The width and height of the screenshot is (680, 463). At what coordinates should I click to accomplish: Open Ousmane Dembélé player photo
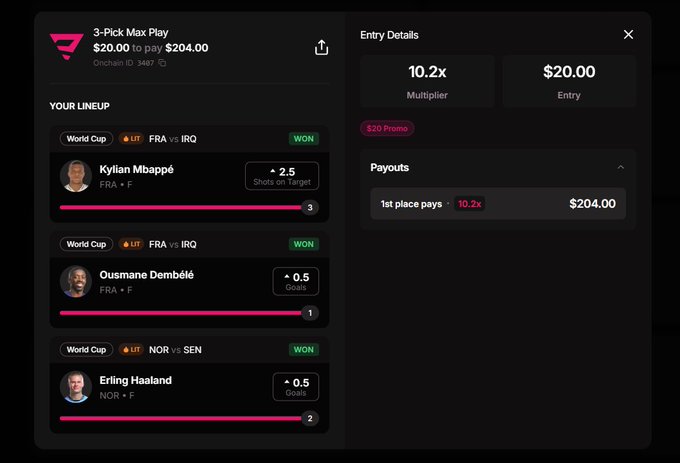76,281
